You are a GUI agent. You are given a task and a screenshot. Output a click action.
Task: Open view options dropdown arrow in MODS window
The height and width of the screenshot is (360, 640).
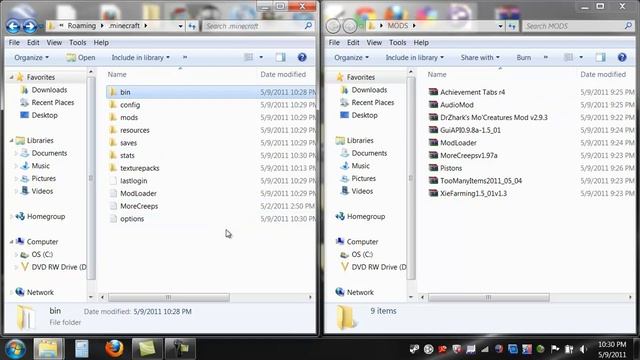(581, 58)
